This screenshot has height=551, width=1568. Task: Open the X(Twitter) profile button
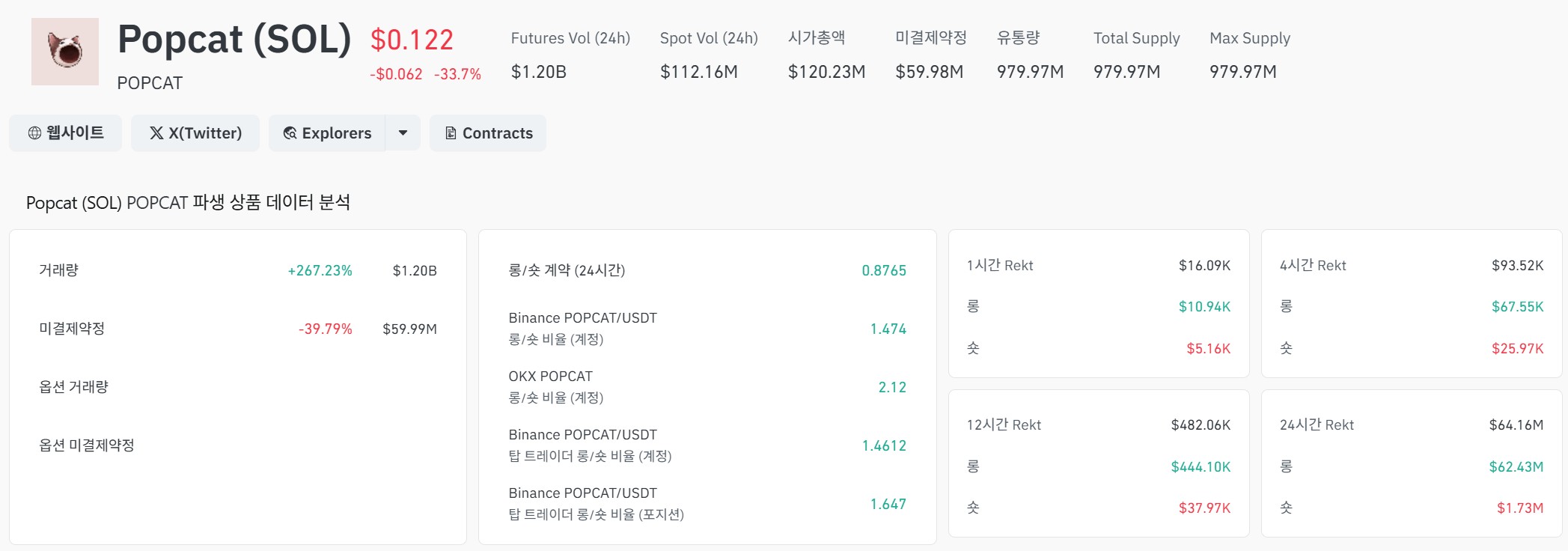tap(195, 133)
